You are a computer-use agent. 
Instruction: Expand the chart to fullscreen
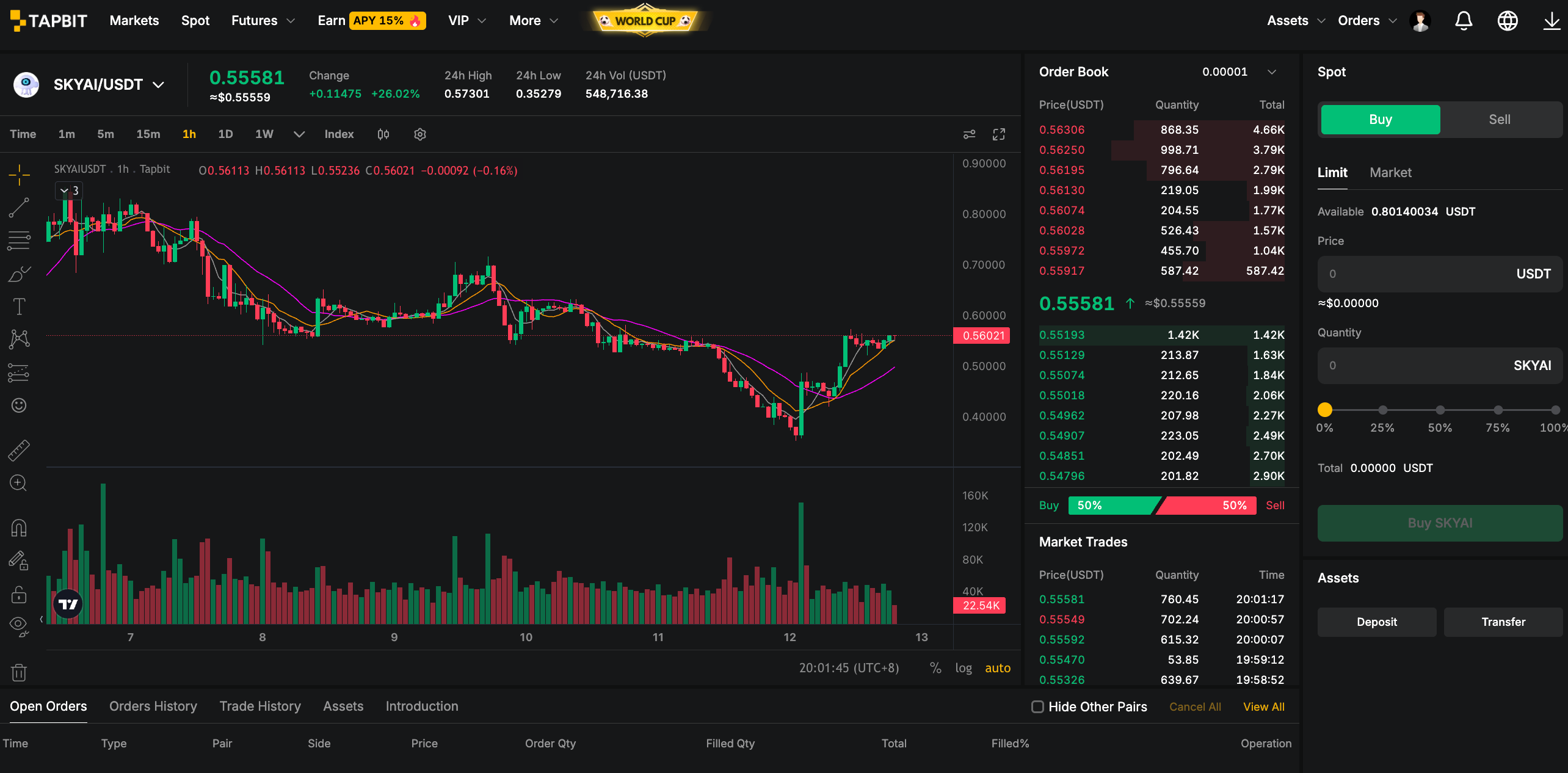[x=999, y=134]
